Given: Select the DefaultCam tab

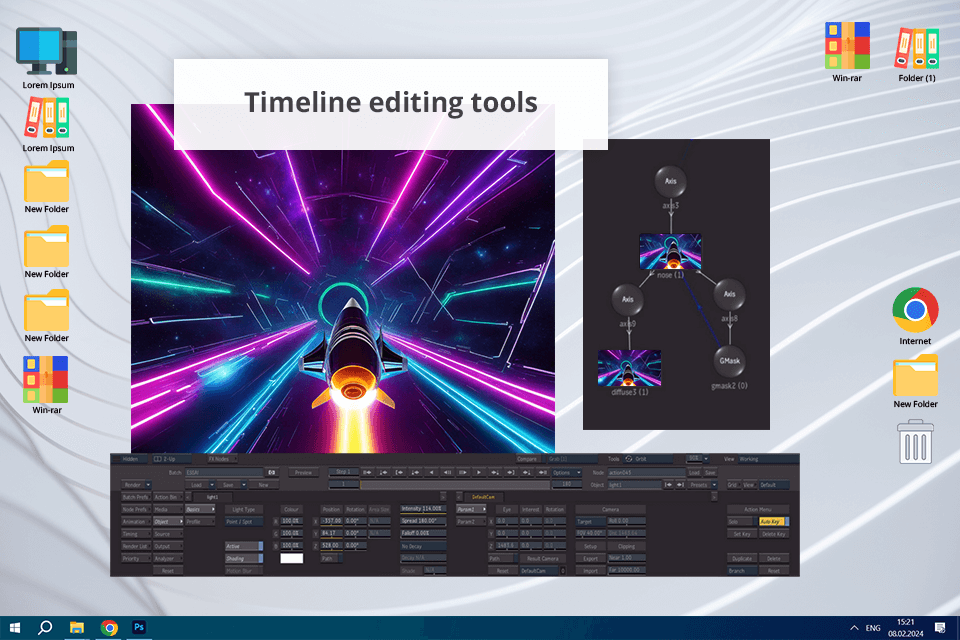Looking at the screenshot, I should (484, 497).
